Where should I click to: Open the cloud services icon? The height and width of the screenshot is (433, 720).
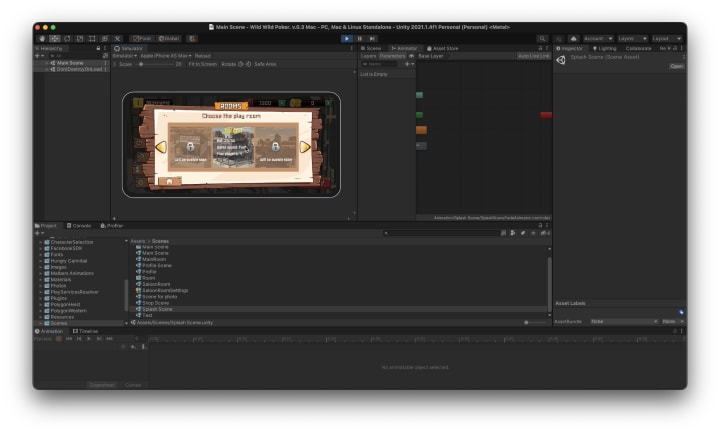coord(574,39)
